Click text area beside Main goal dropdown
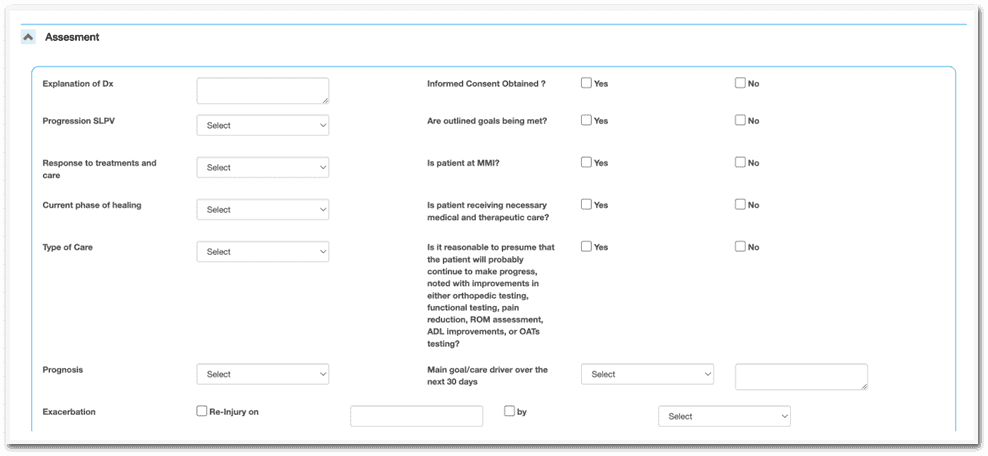Image resolution: width=988 pixels, height=456 pixels. click(801, 376)
